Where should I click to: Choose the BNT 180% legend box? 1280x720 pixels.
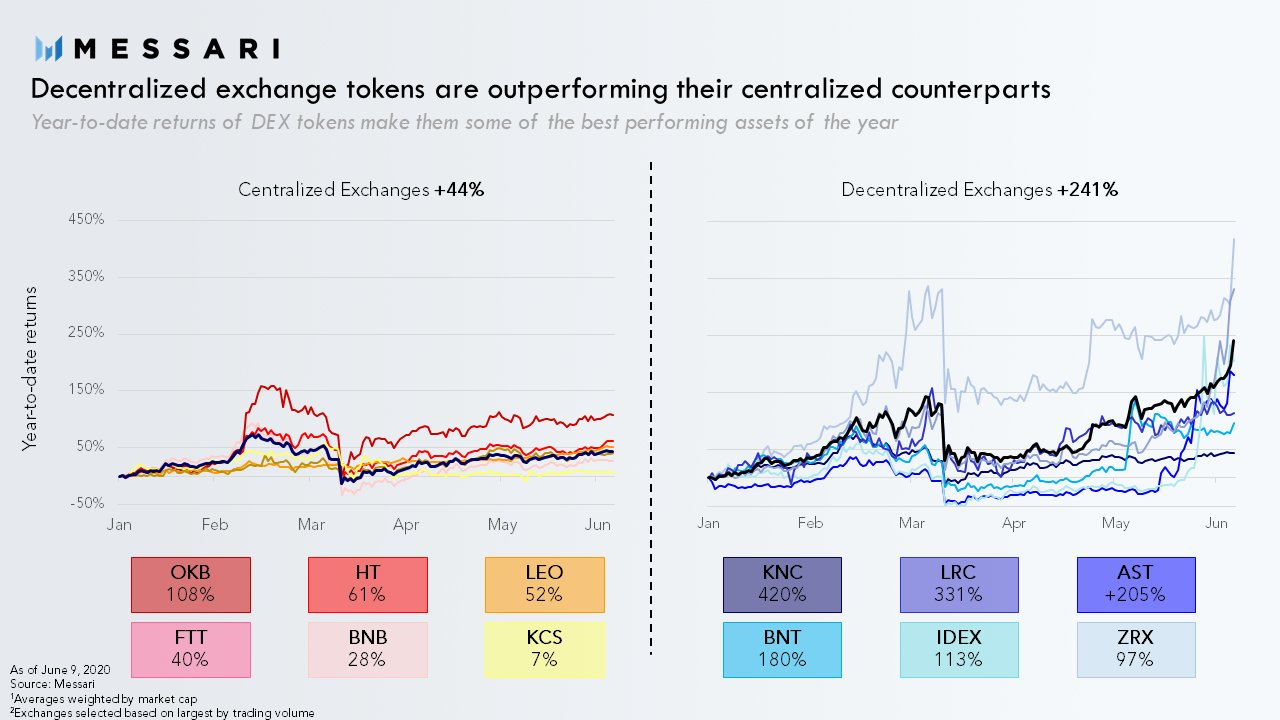pos(782,649)
